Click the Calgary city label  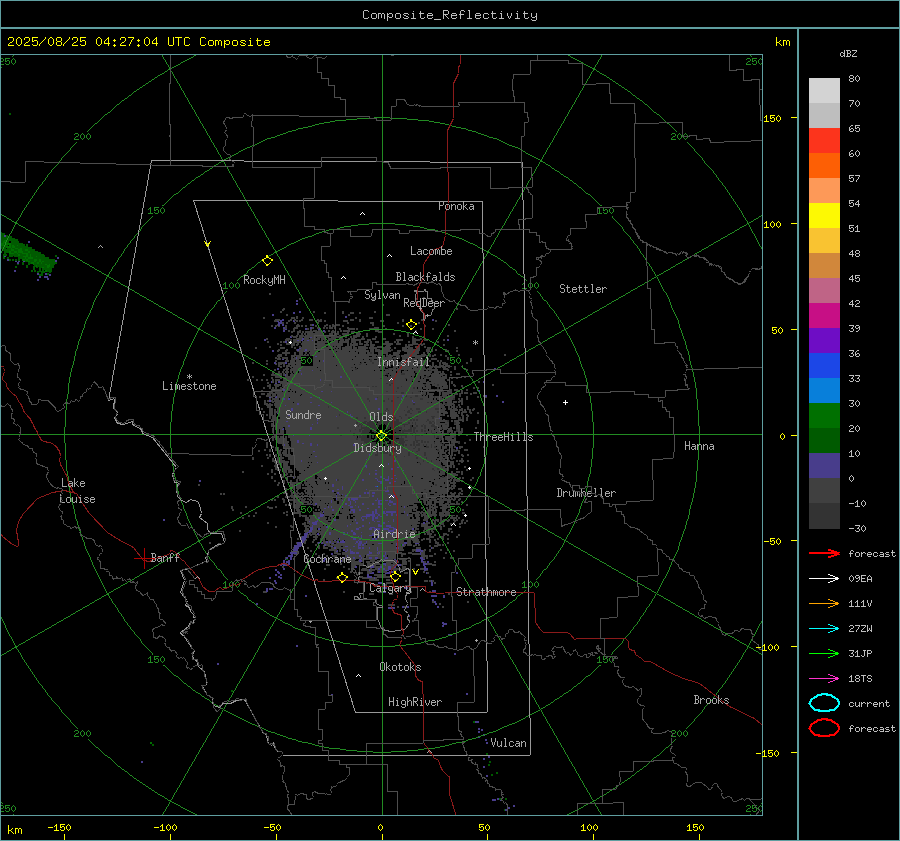pyautogui.click(x=390, y=588)
